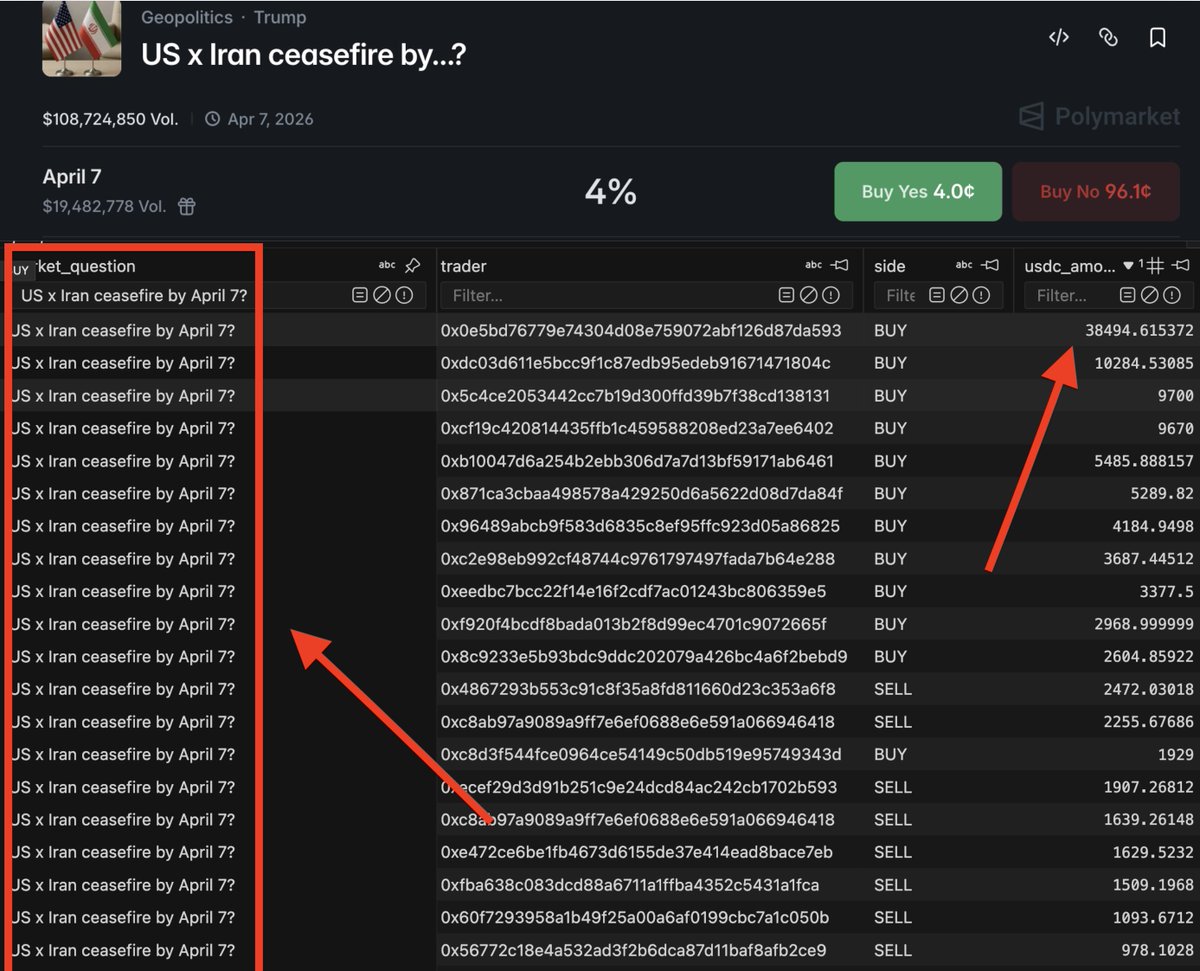Image resolution: width=1200 pixels, height=971 pixels.
Task: Select trader 0x96489abcb9f583d6835c8ef95ffc923d05a86825
Action: click(x=641, y=526)
